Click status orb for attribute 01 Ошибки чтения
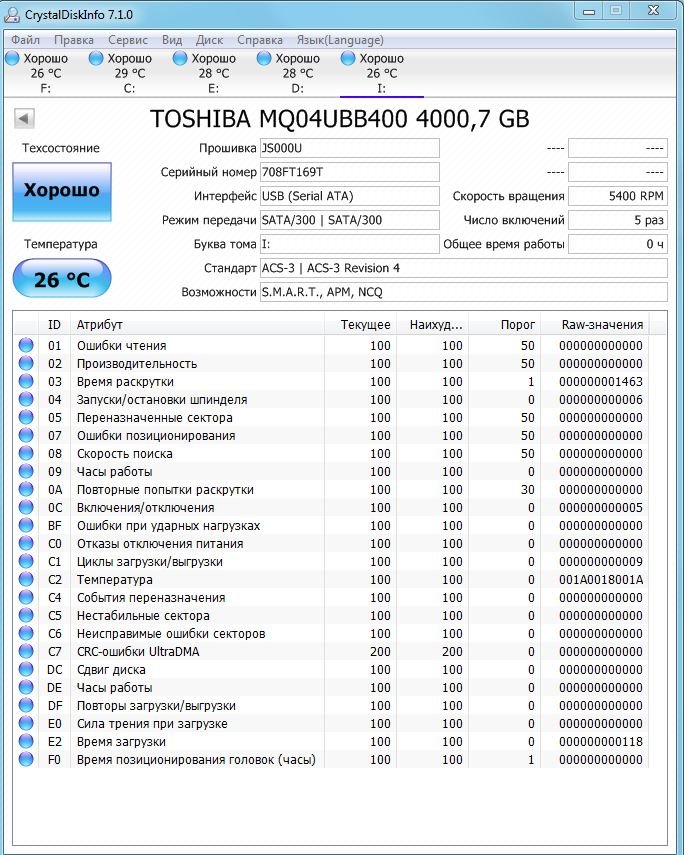 pyautogui.click(x=25, y=346)
